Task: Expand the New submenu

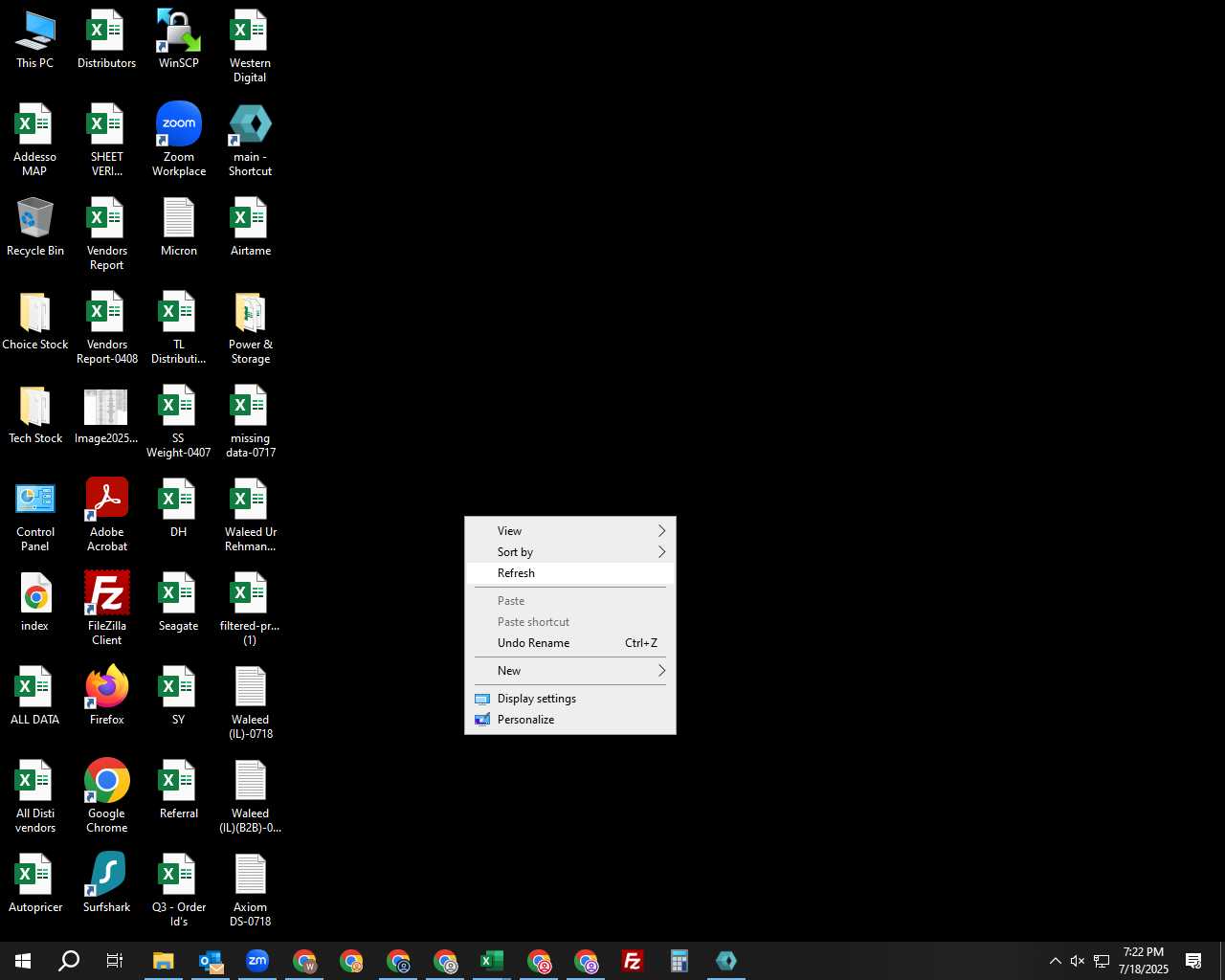Action: click(x=570, y=670)
